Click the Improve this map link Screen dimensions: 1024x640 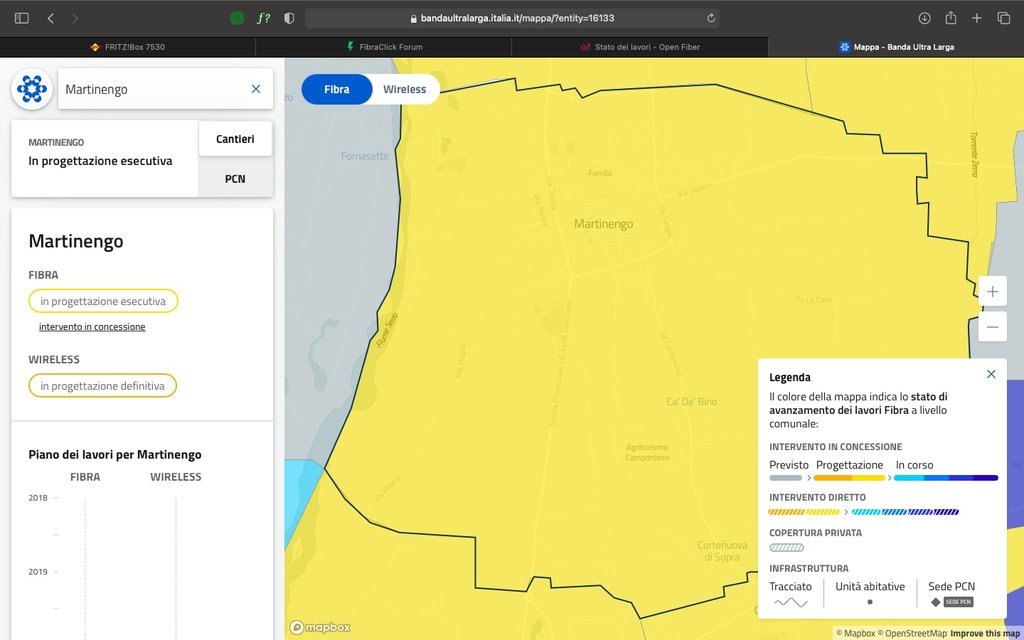click(x=985, y=633)
